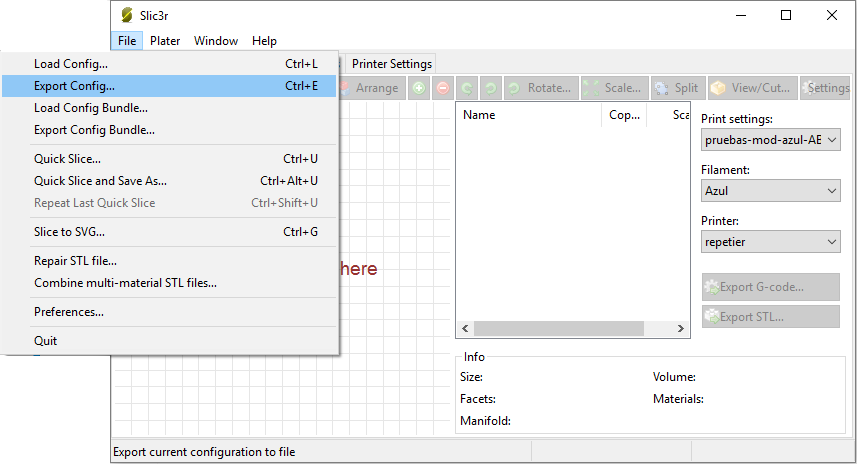Click the 'Materials:' label in Info
857x464 pixels.
pos(678,399)
